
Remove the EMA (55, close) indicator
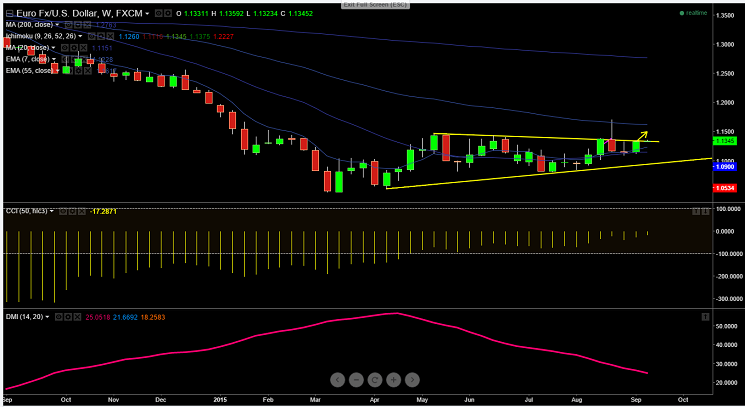click(87, 70)
